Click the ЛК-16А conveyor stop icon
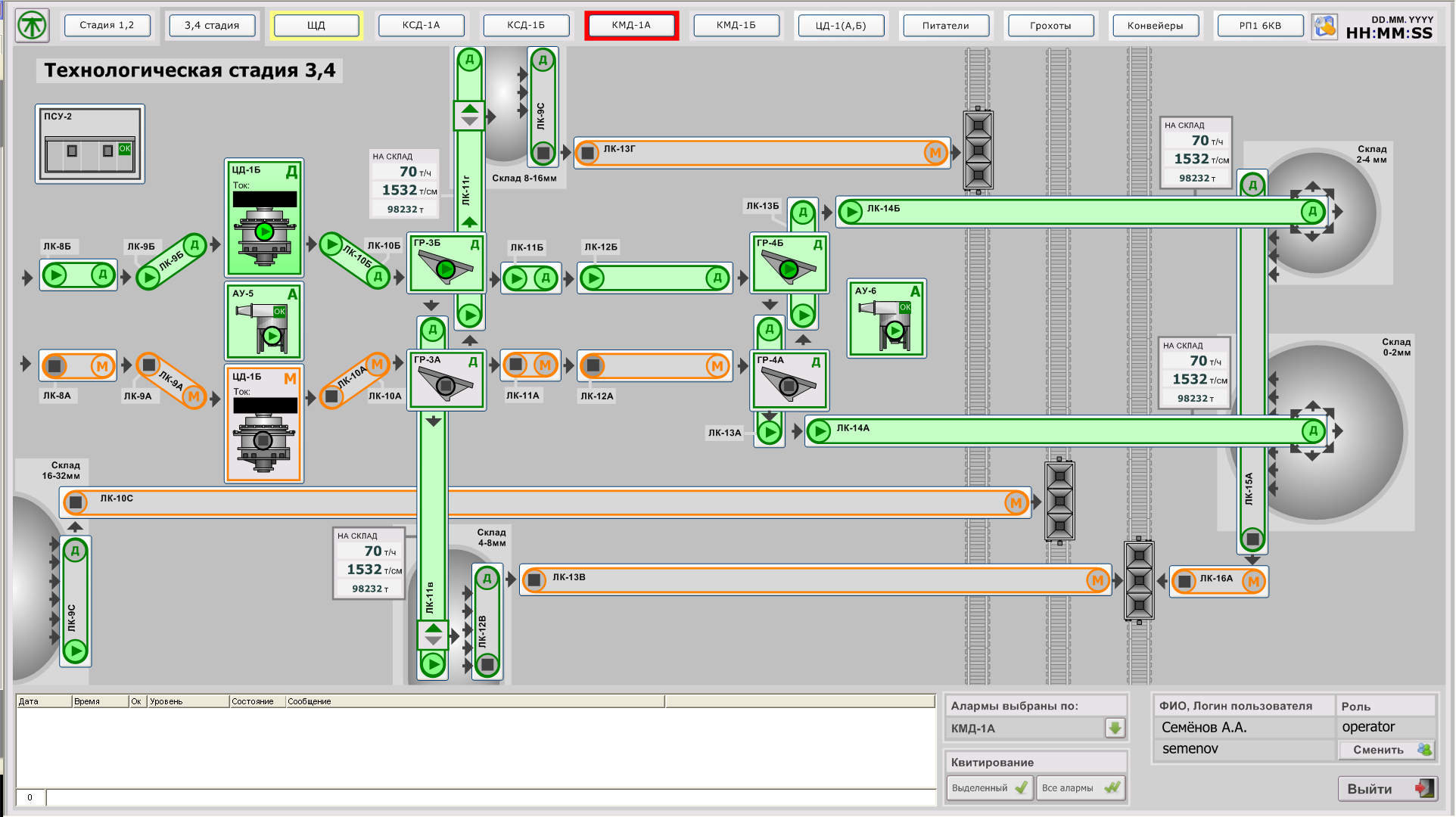Viewport: 1456px width, 817px height. 1184,582
